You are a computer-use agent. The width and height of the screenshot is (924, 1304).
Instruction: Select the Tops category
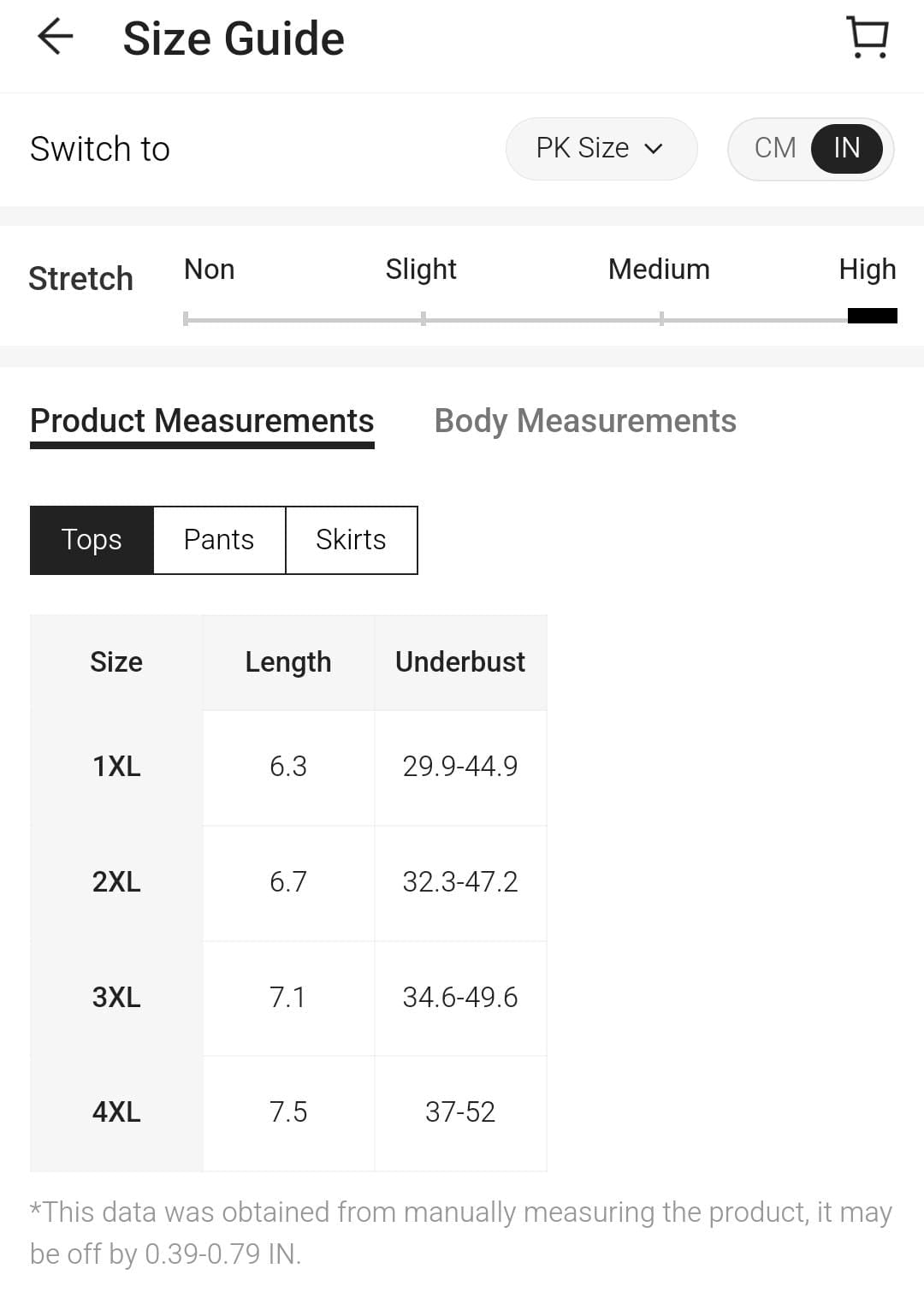[92, 539]
